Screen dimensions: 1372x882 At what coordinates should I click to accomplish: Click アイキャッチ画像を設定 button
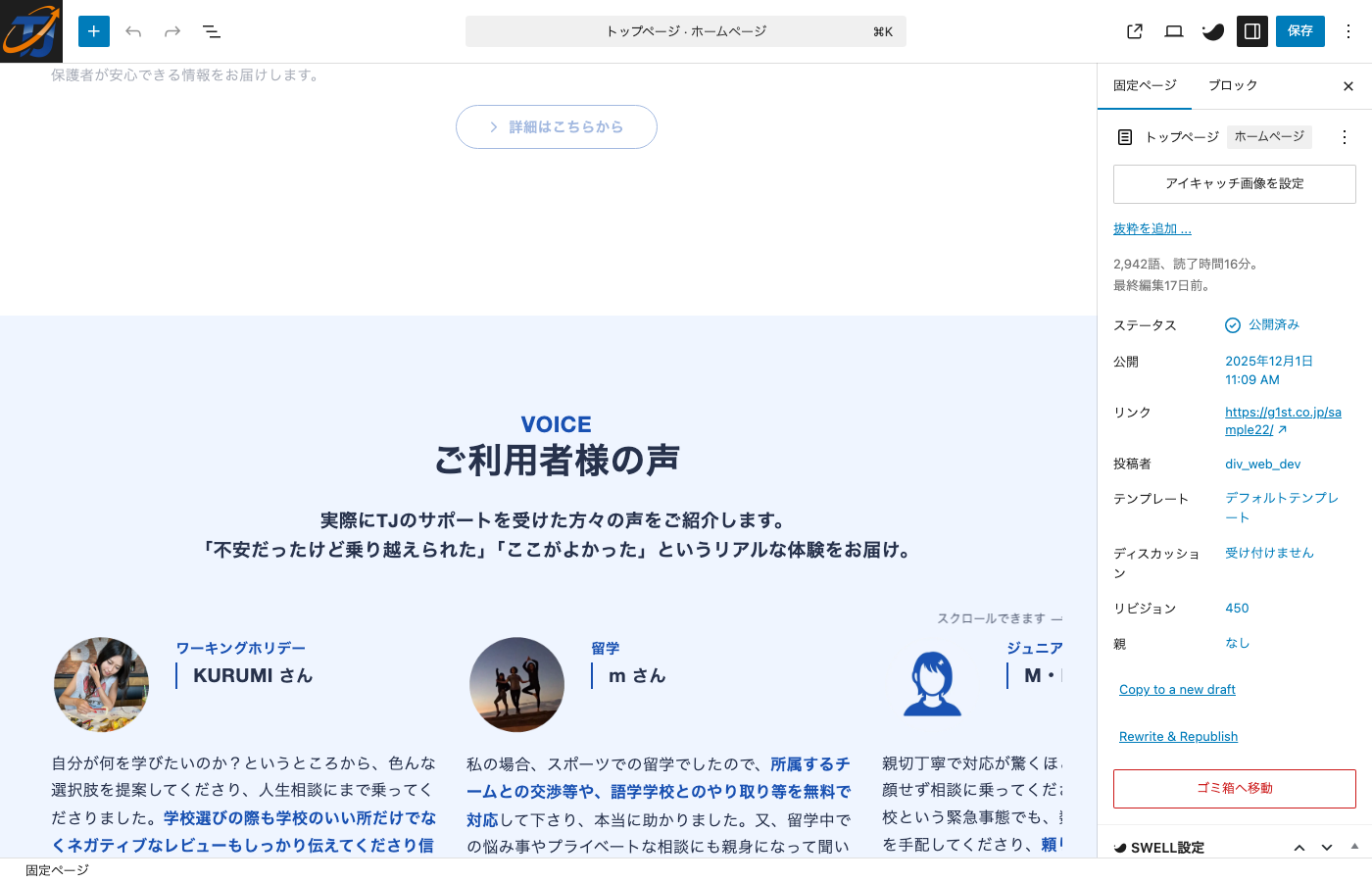[1234, 183]
